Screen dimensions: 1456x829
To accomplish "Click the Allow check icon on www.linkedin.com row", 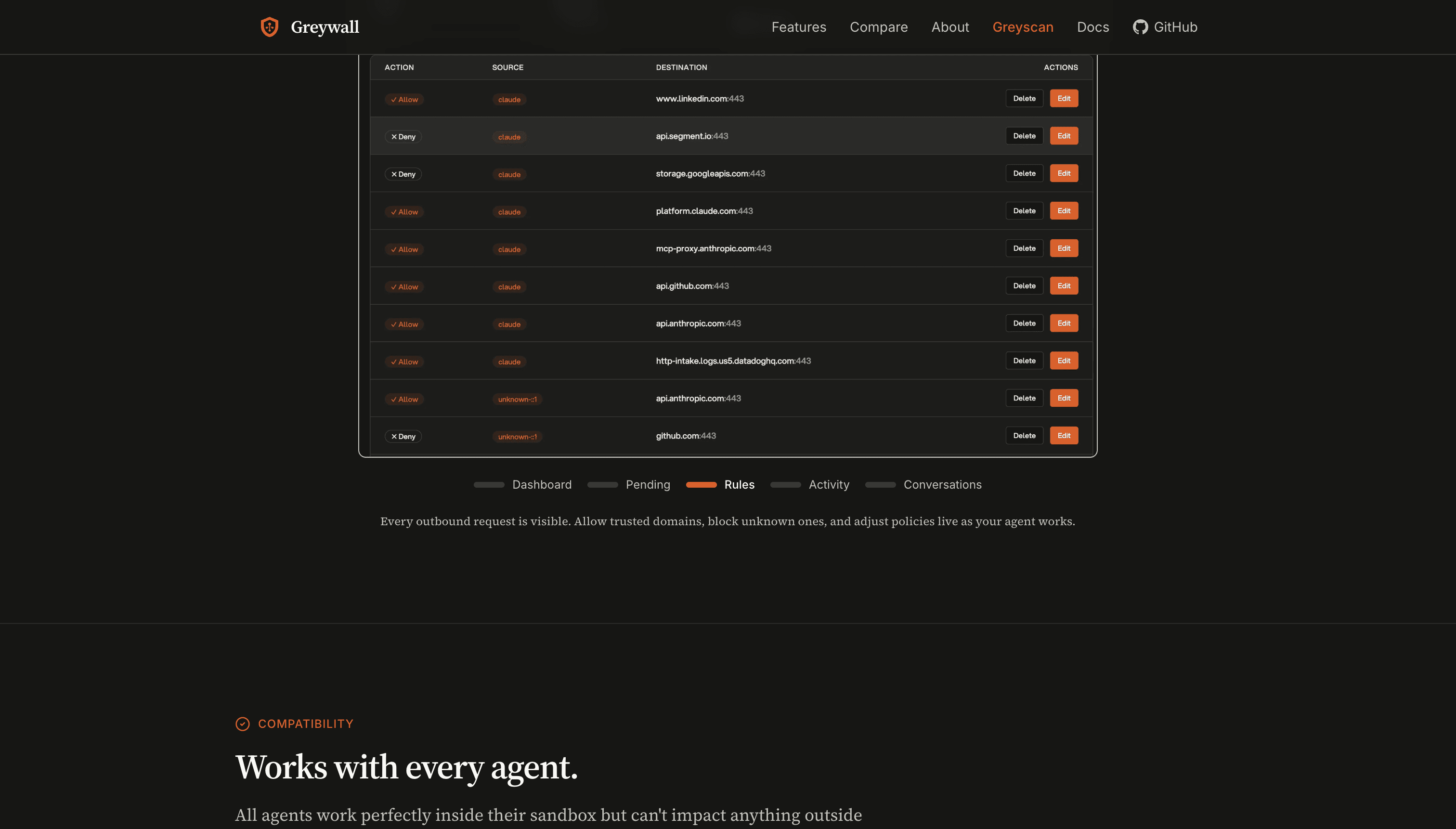I will coord(394,99).
